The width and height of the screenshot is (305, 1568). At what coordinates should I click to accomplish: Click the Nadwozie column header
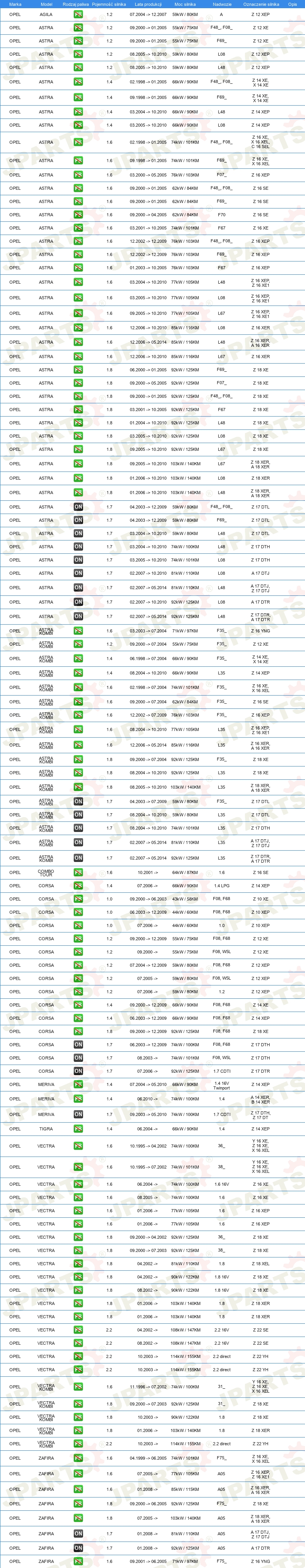point(222,4)
